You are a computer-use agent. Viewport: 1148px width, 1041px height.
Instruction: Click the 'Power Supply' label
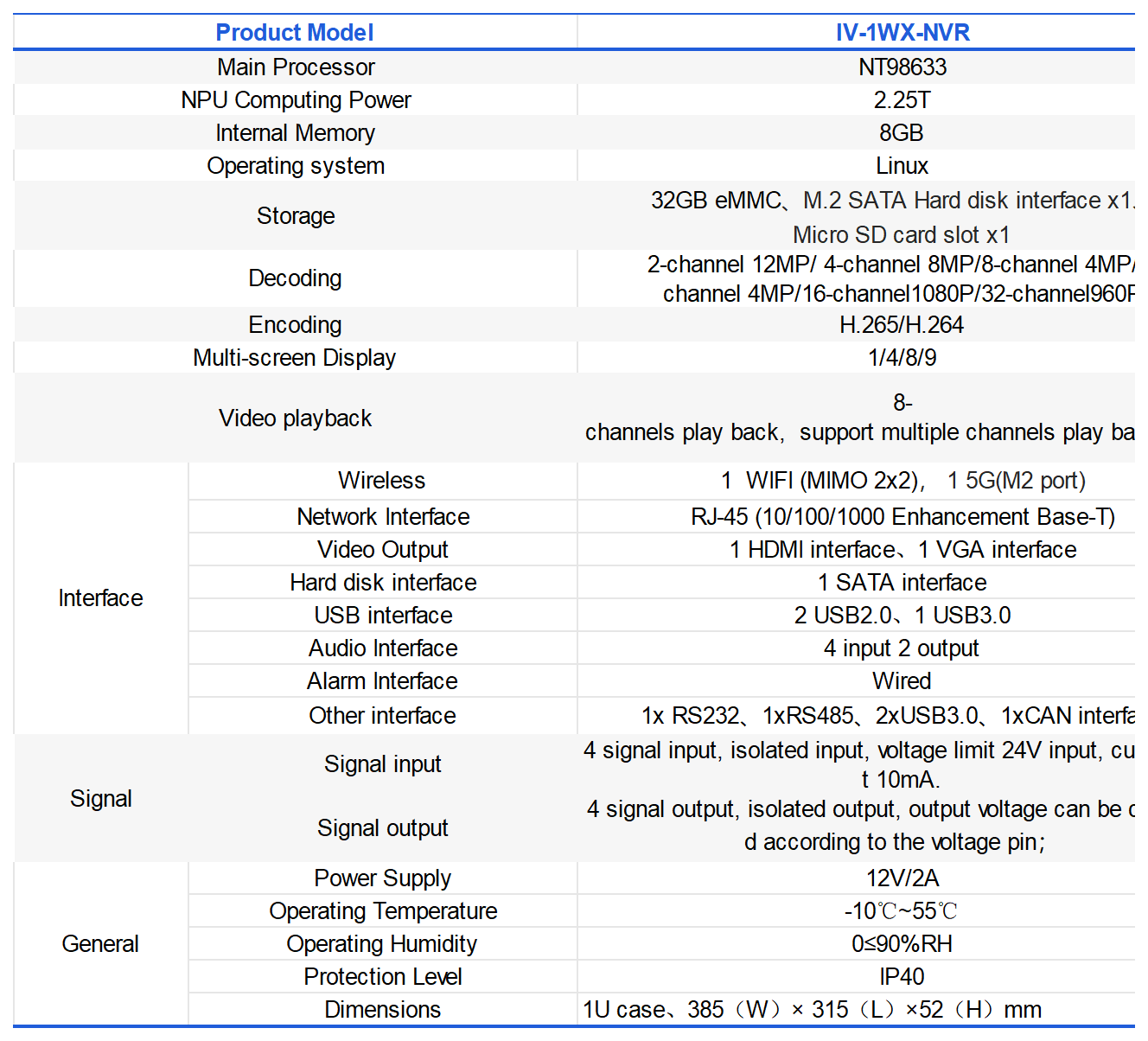pyautogui.click(x=383, y=878)
